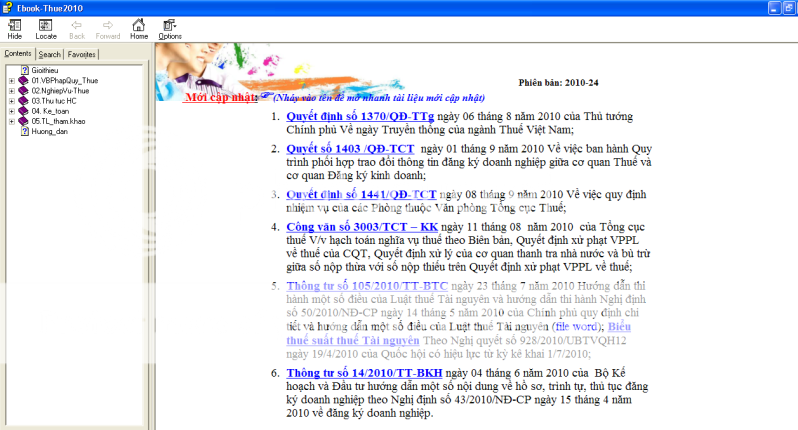This screenshot has height=430, width=798.
Task: Open link Quyết số 1403 /QĐ-TCT
Action: click(350, 149)
